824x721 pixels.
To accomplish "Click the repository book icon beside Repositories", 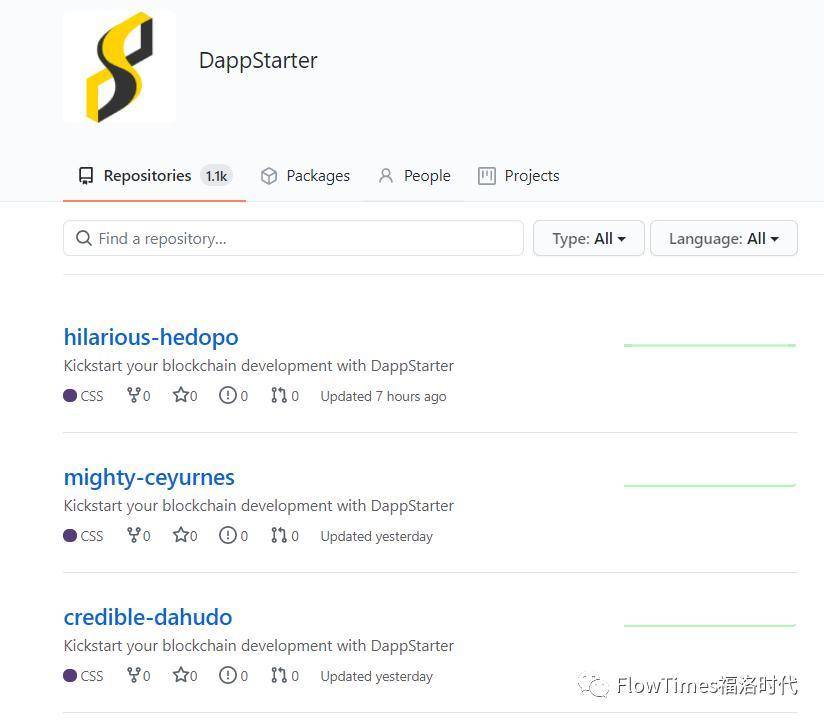I will (85, 175).
